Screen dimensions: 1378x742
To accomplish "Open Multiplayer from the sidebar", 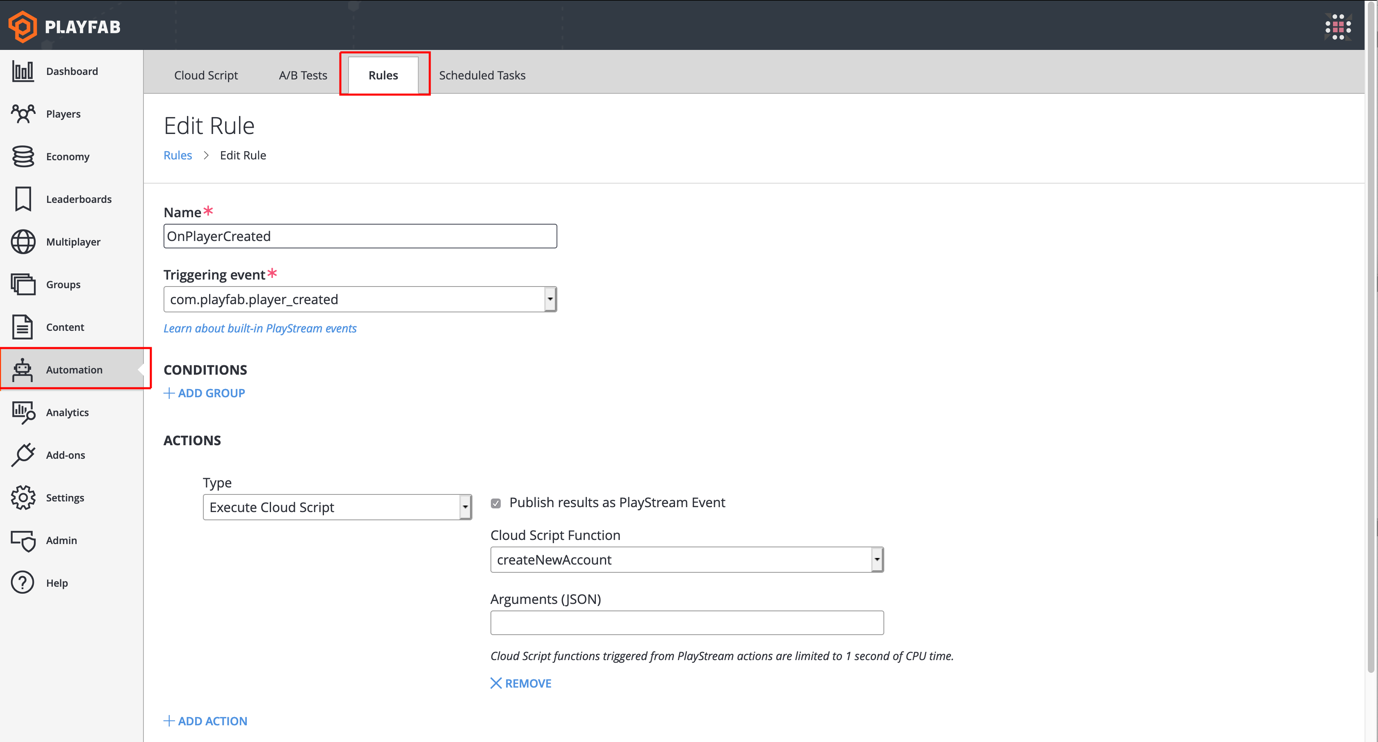I will click(x=72, y=242).
